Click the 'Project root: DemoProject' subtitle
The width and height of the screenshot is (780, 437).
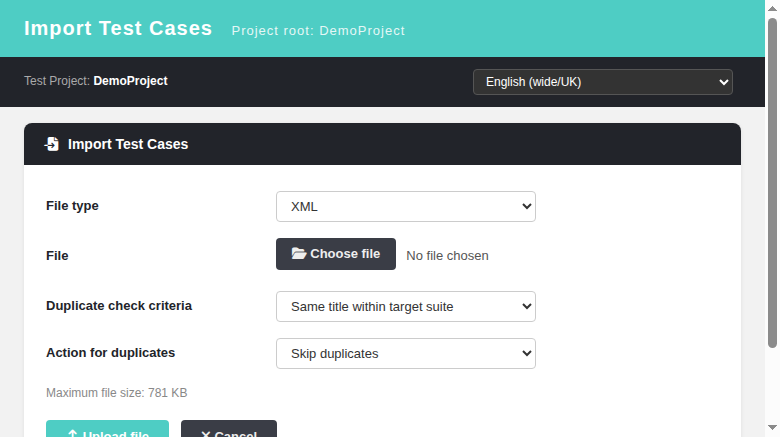(x=318, y=30)
